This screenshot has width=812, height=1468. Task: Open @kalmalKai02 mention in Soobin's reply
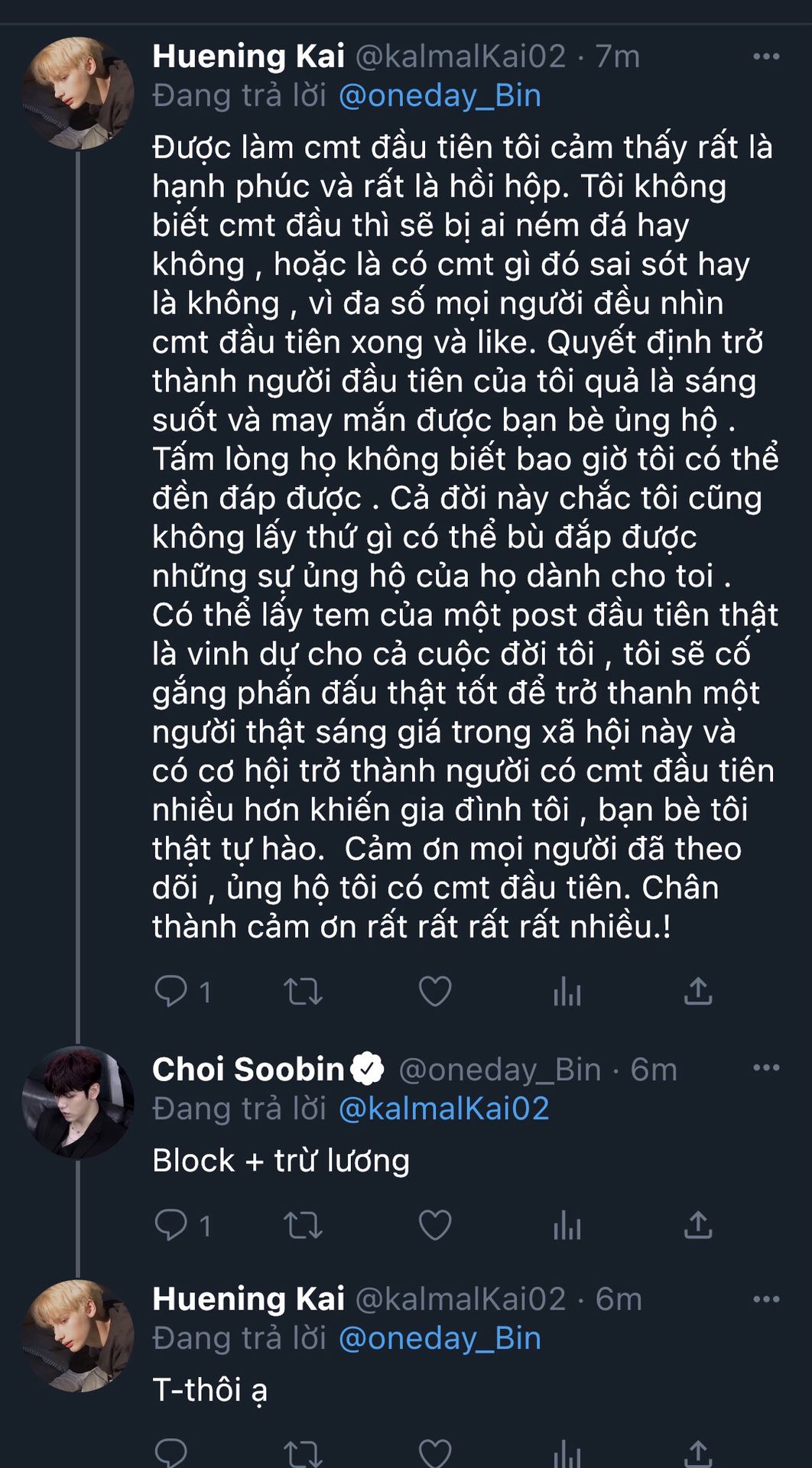coord(443,1109)
